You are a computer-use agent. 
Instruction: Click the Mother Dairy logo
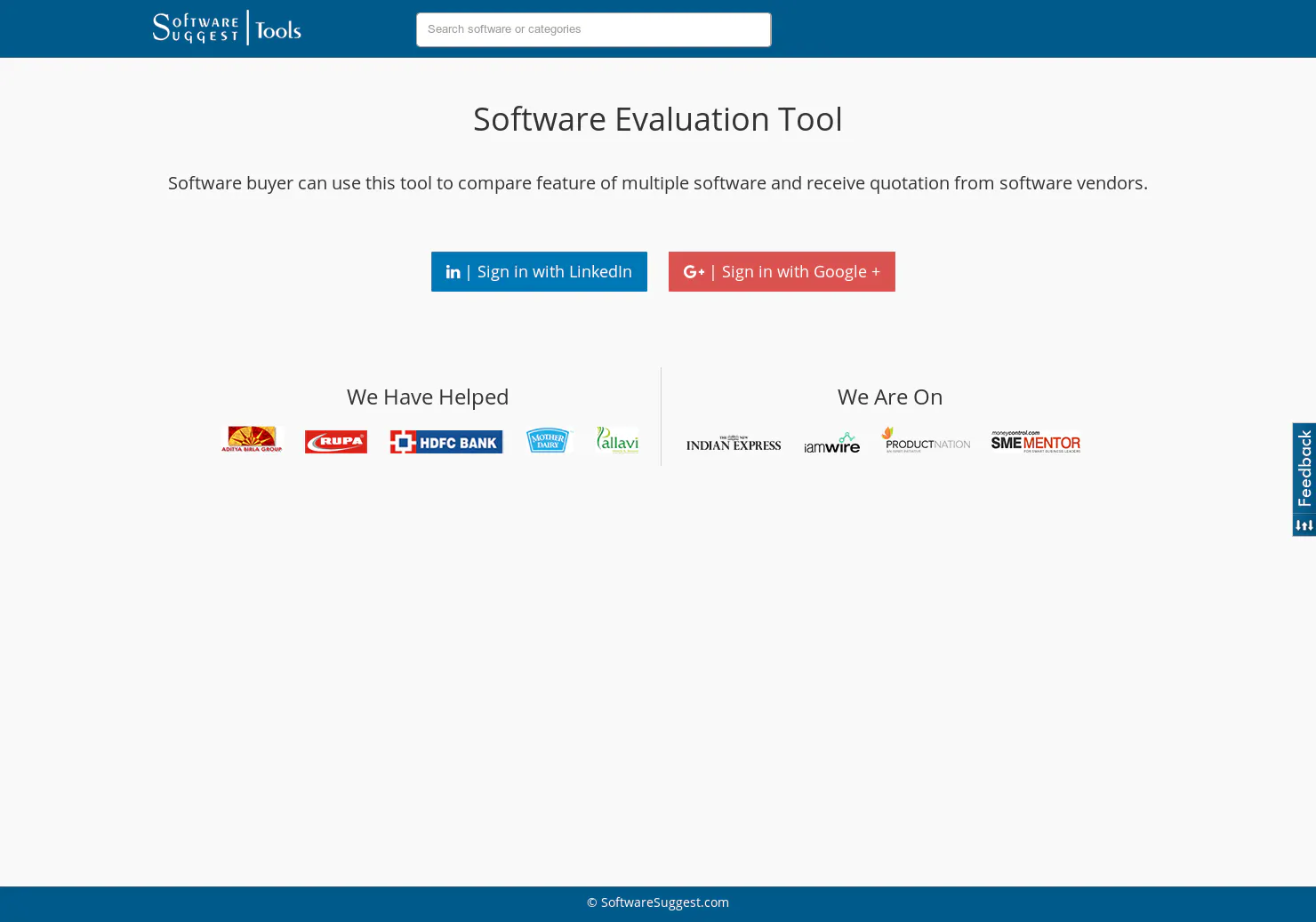[548, 440]
